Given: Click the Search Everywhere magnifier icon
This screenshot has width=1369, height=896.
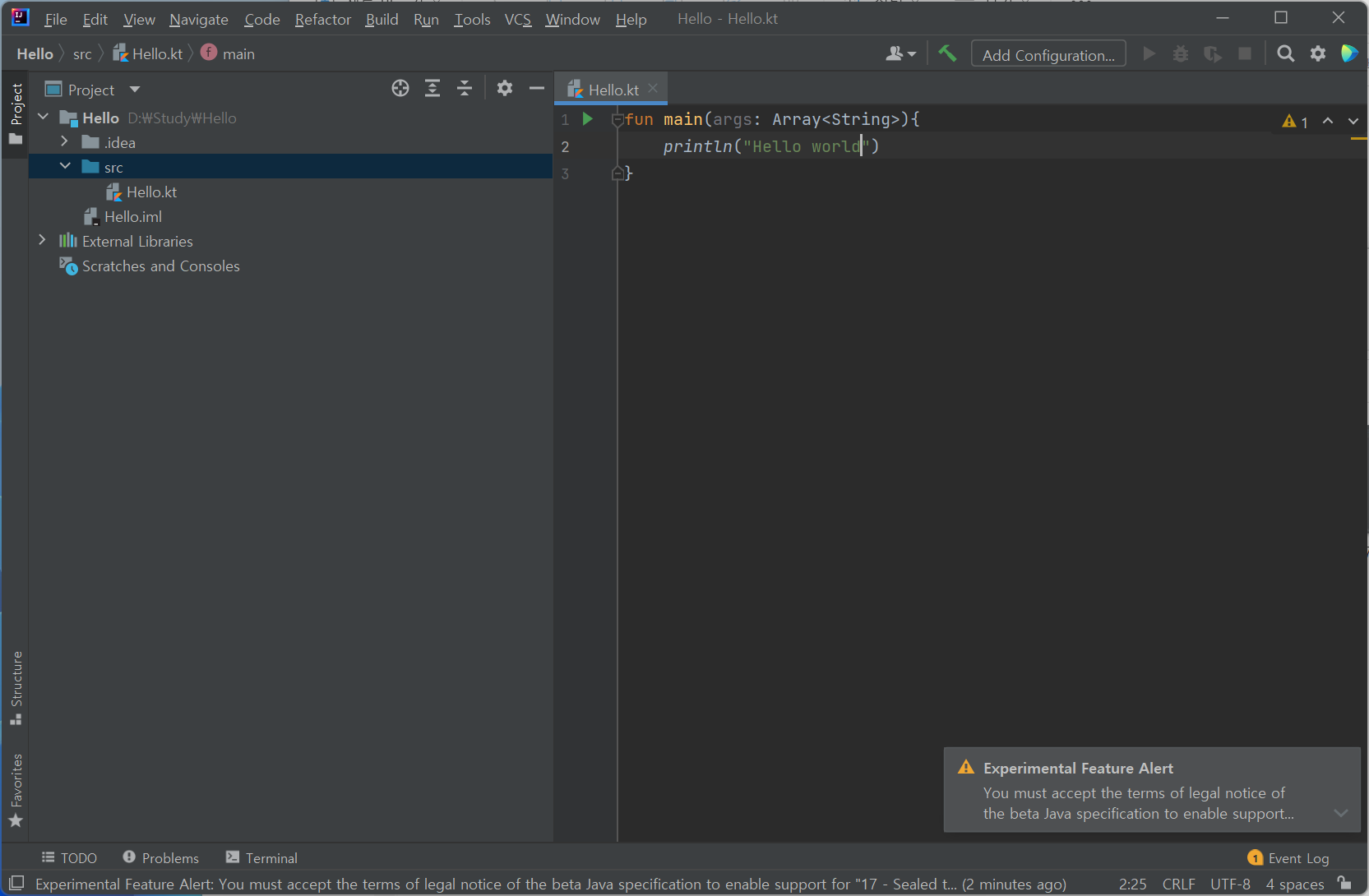Looking at the screenshot, I should (1285, 54).
